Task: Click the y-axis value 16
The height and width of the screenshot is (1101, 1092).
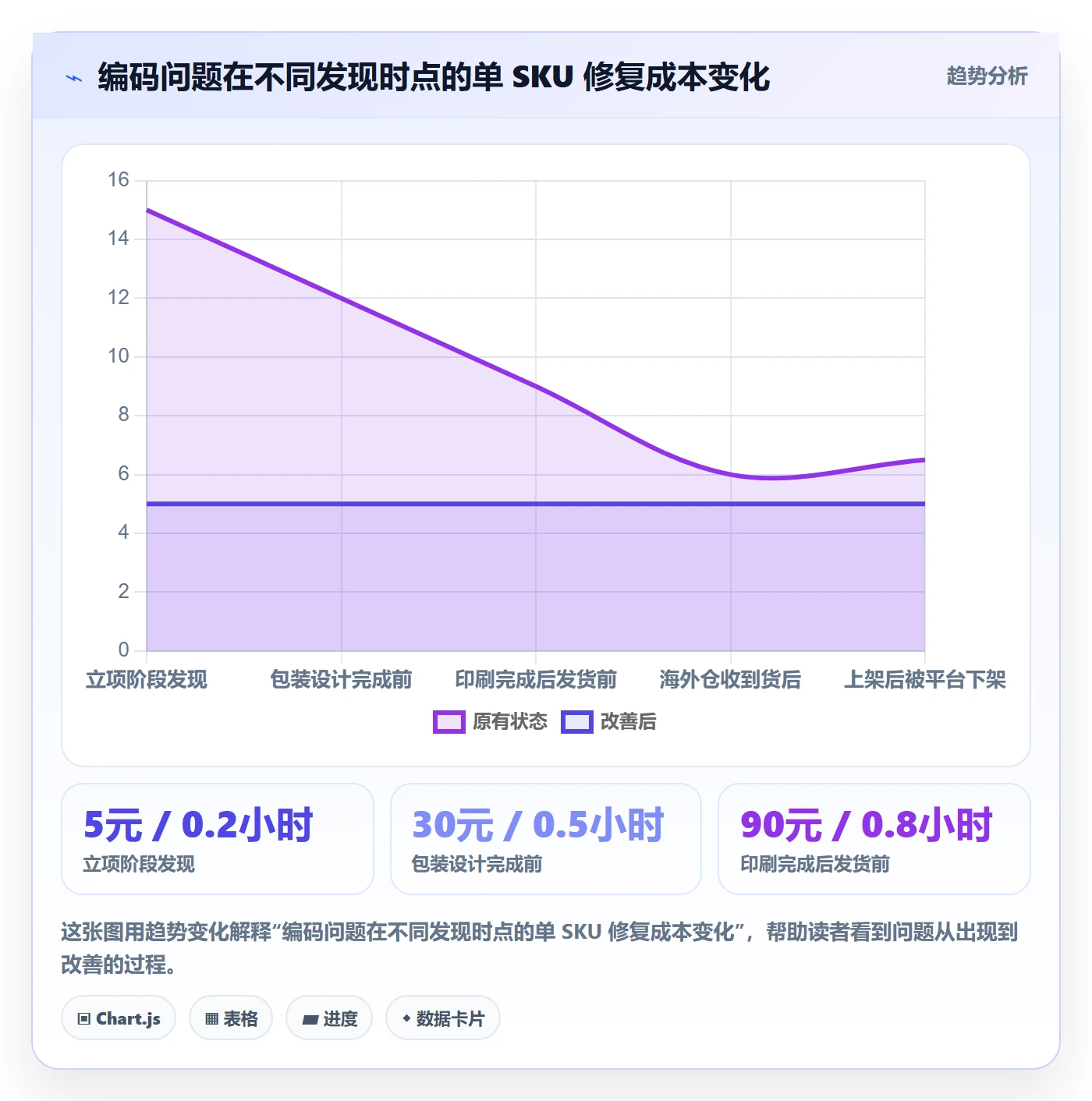Action: (119, 180)
